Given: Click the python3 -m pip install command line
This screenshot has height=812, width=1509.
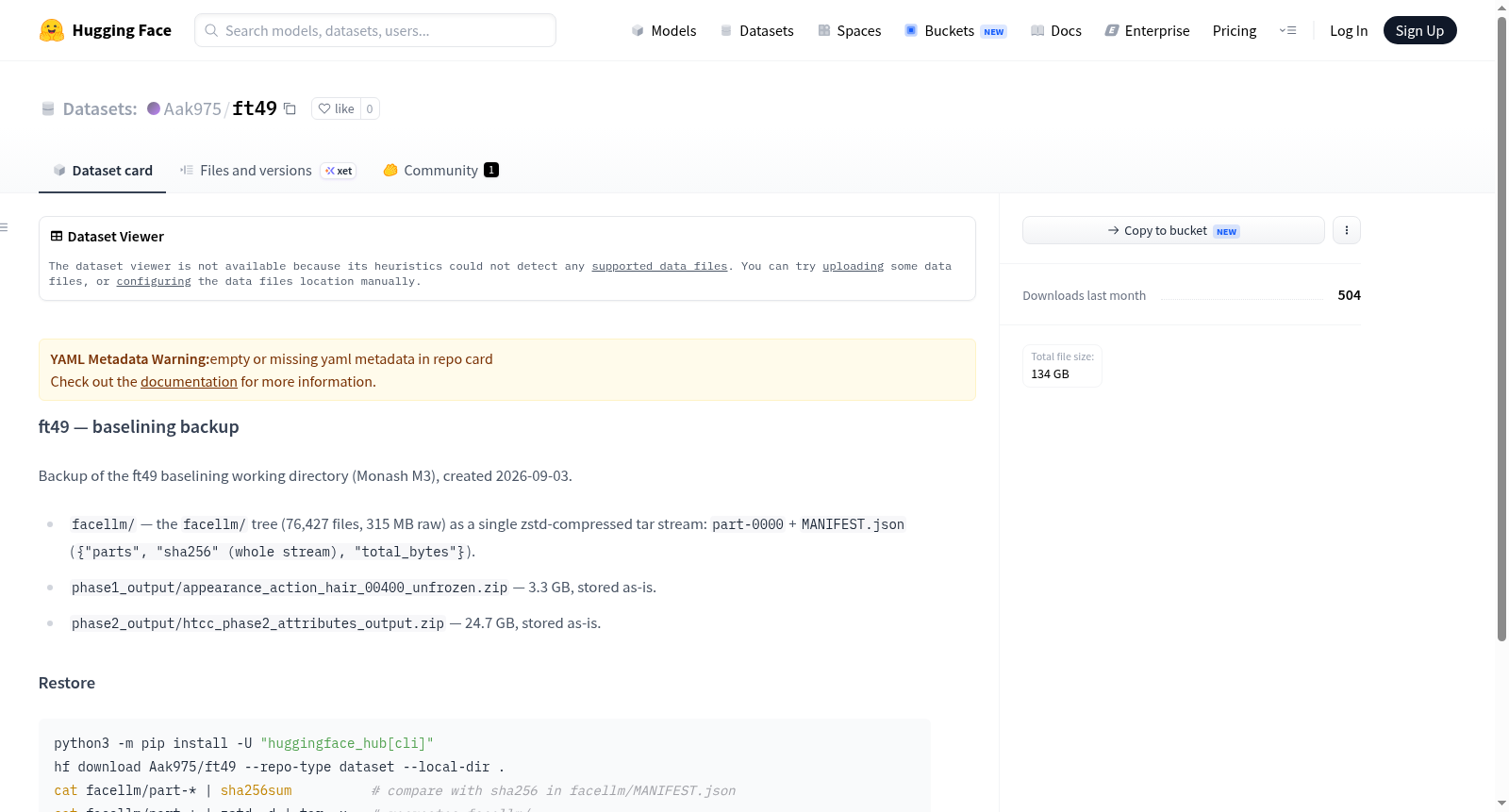Looking at the screenshot, I should coord(243,743).
